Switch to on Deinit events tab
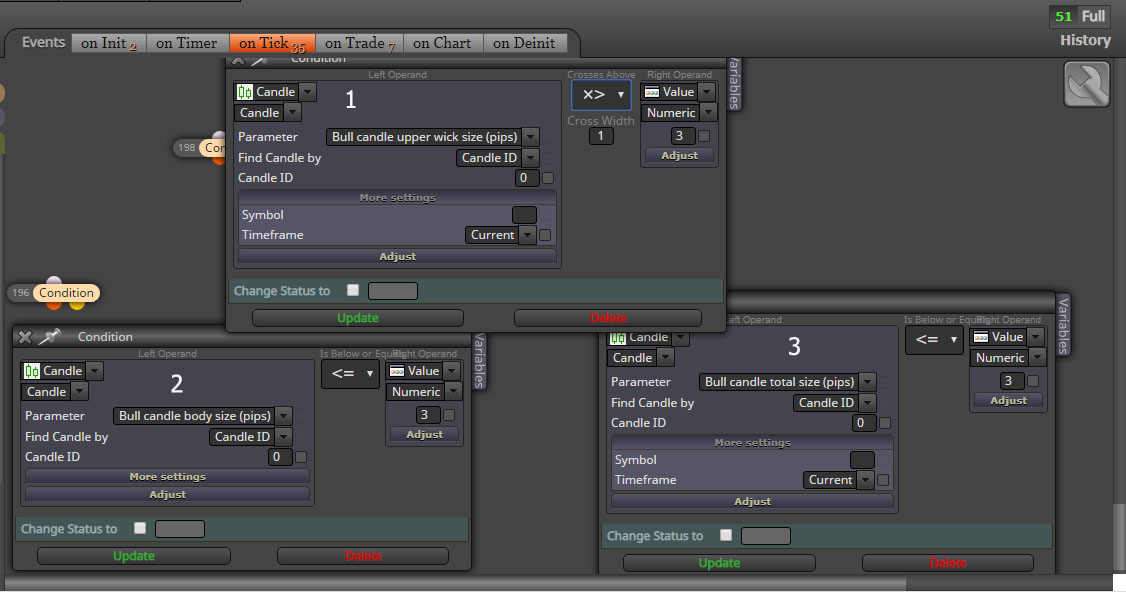 pos(524,43)
